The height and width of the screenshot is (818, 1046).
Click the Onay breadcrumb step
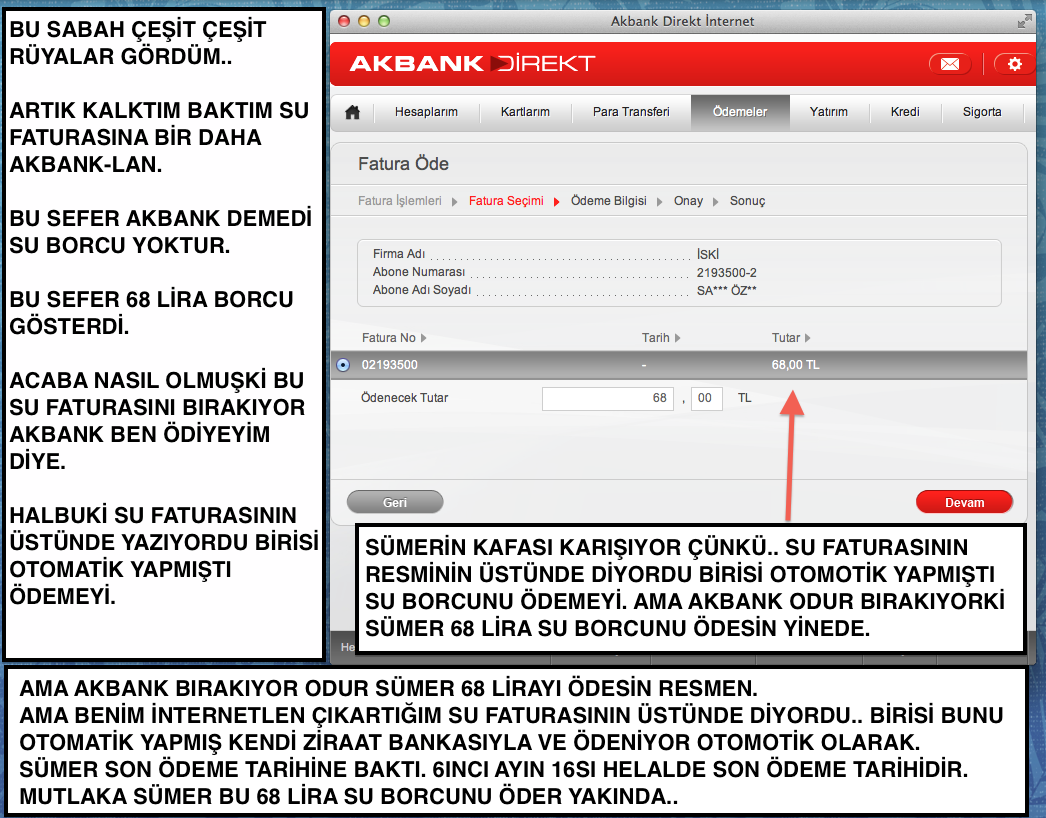(688, 201)
